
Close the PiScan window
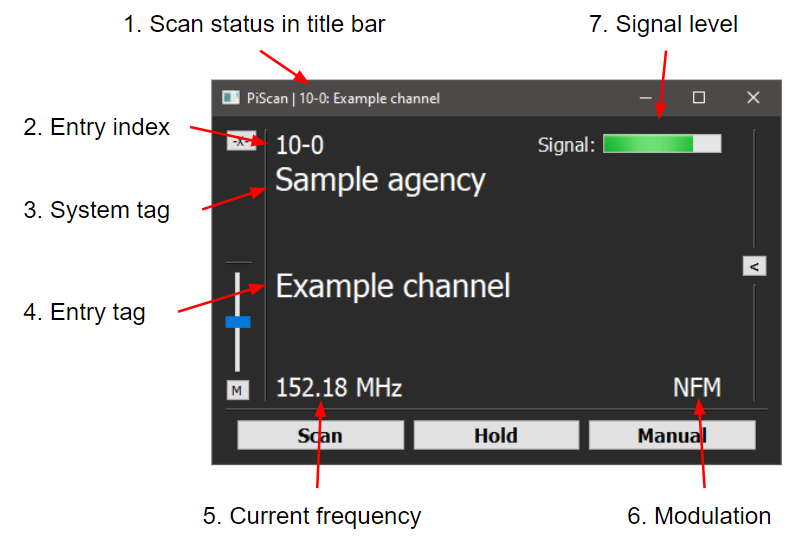coord(753,98)
